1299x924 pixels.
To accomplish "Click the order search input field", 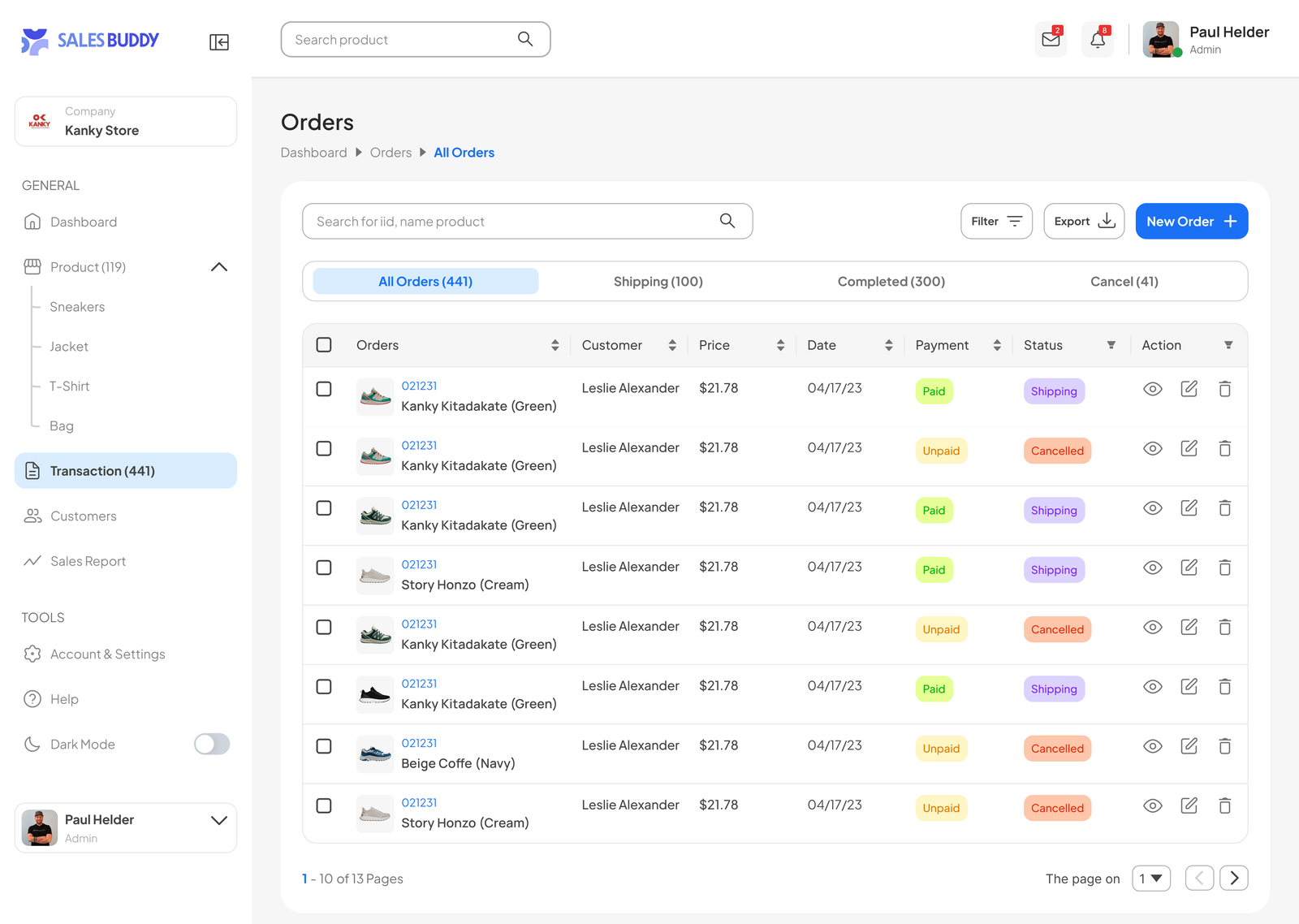I will click(x=511, y=221).
